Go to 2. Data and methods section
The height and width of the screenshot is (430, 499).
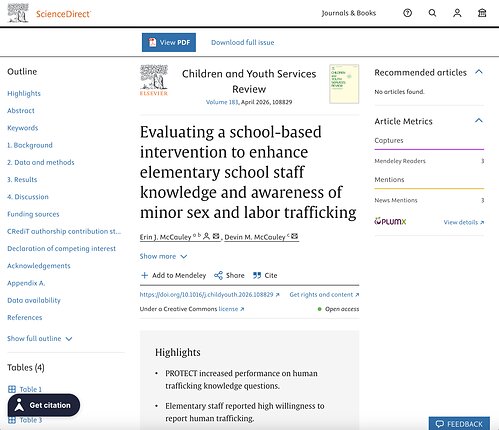click(41, 162)
